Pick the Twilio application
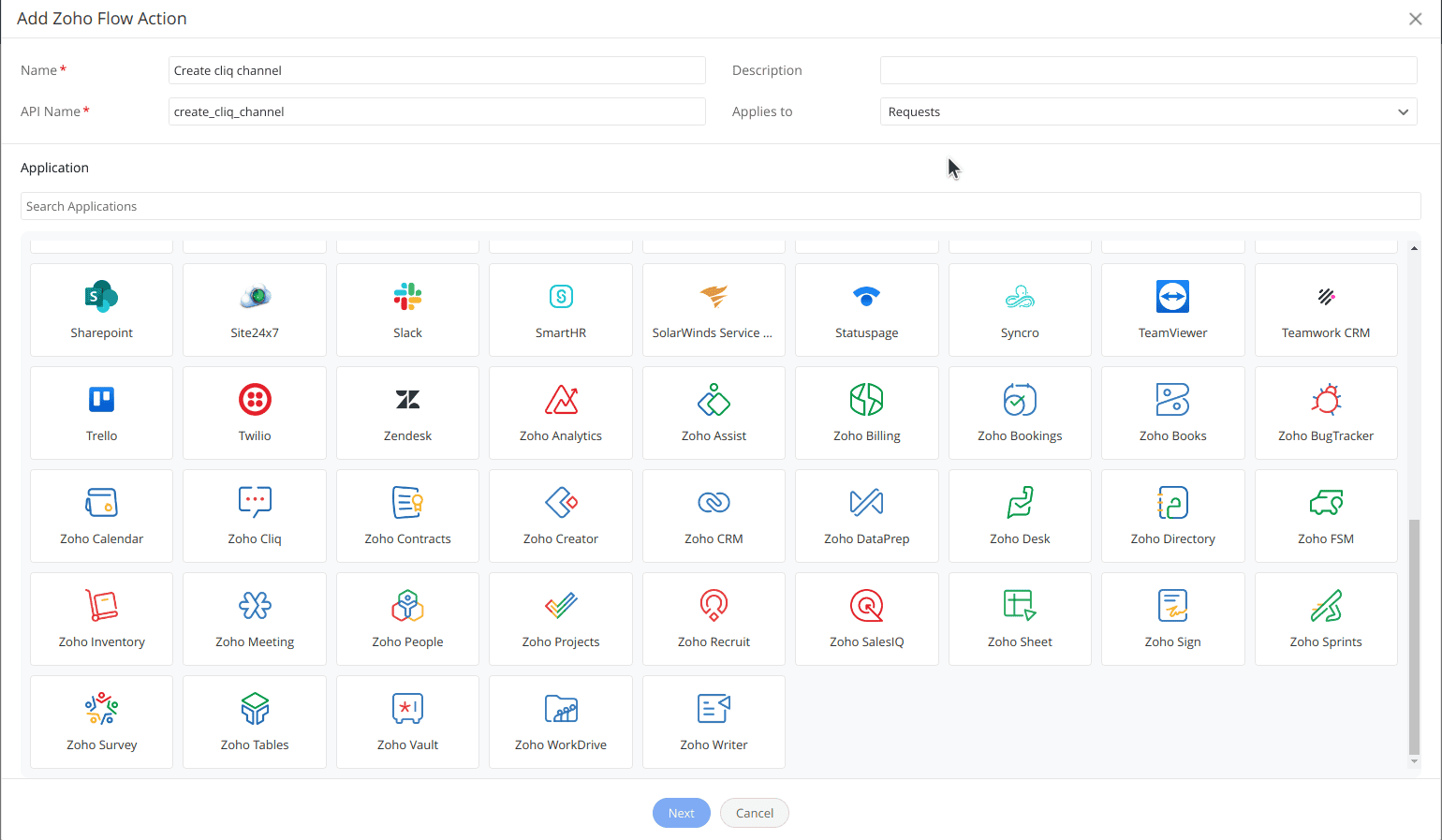This screenshot has height=840, width=1442. click(x=255, y=413)
